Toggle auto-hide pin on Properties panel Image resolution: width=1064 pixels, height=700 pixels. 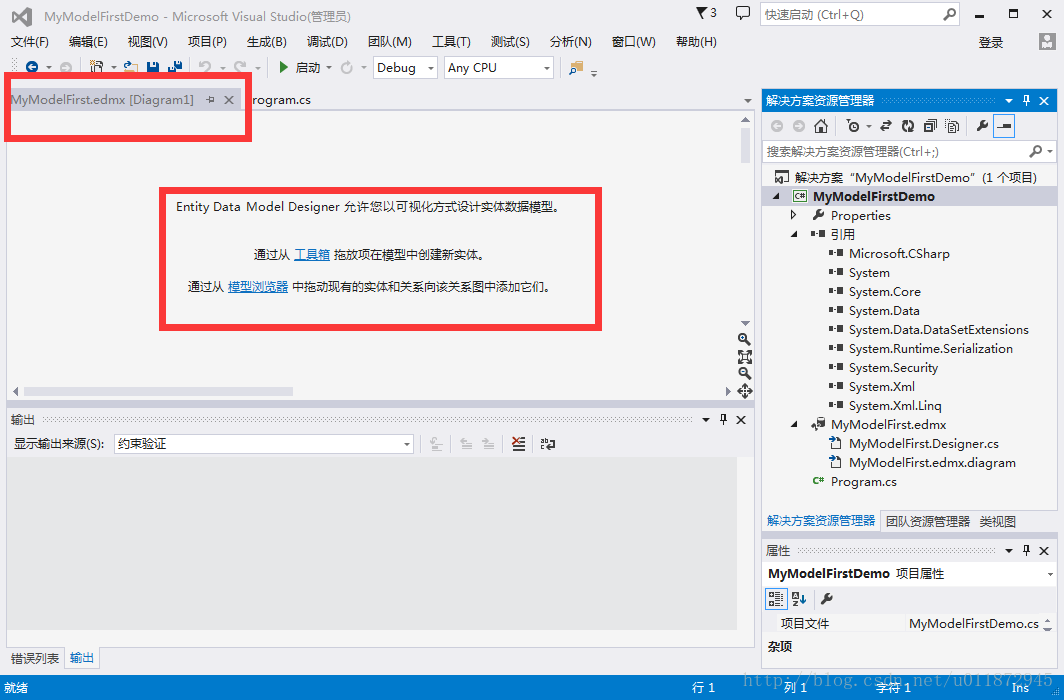[1027, 551]
